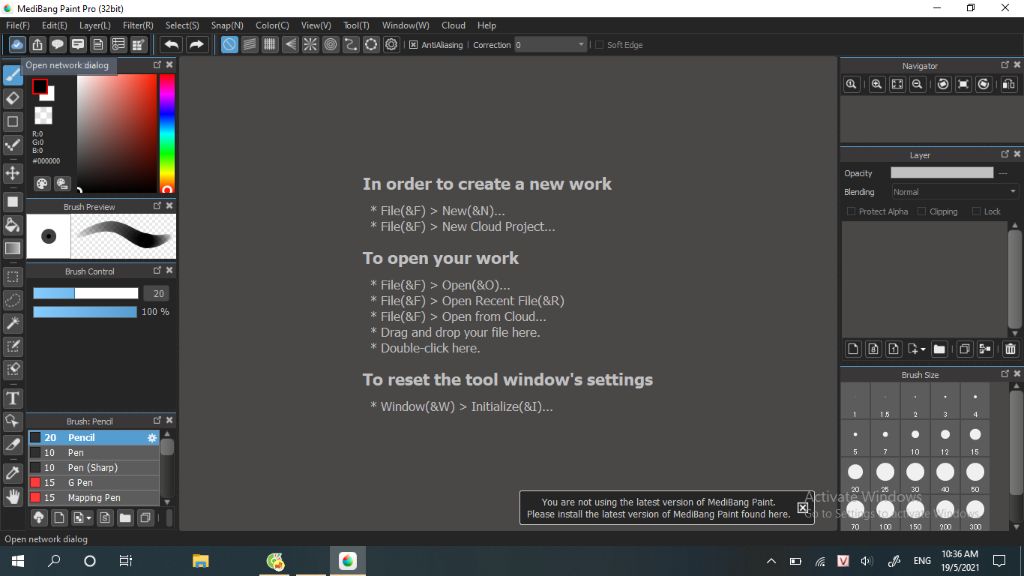Open the Snap menu
This screenshot has width=1024, height=576.
[227, 25]
